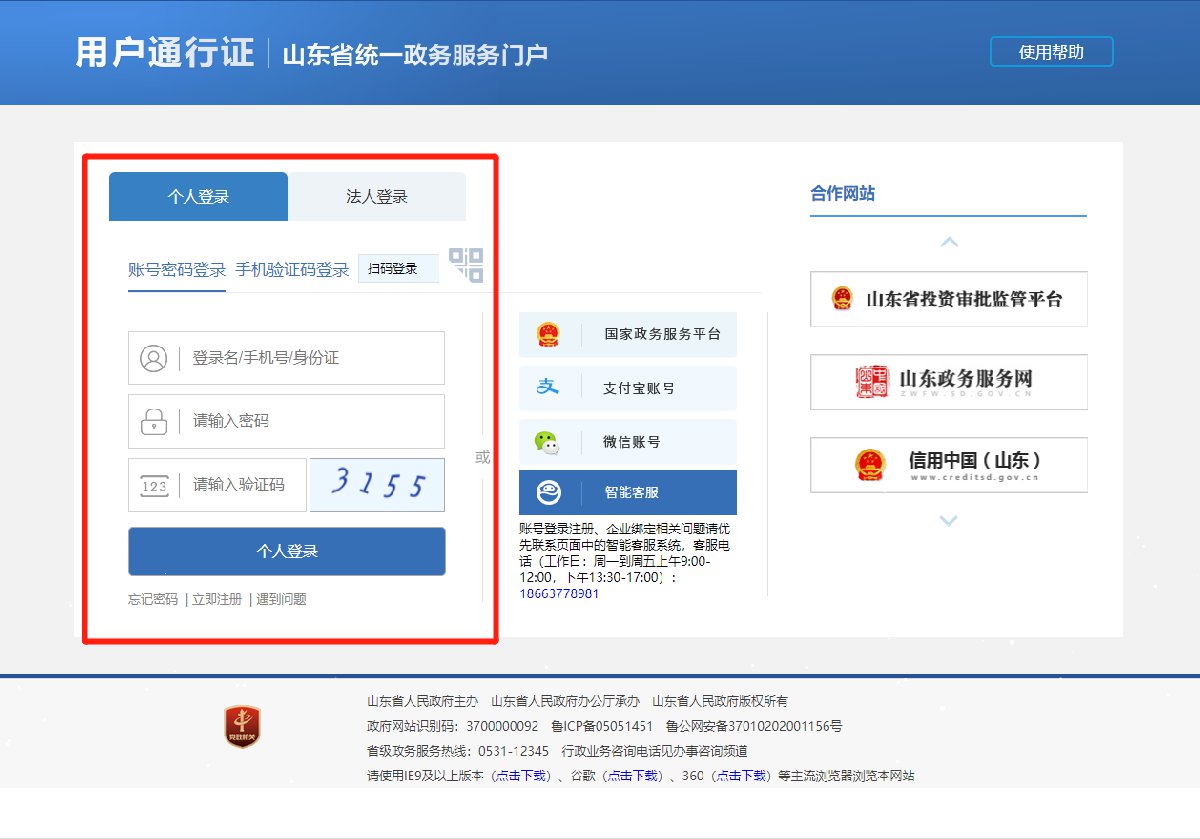
Task: Open 使用帮助 in the header
Action: (1051, 52)
